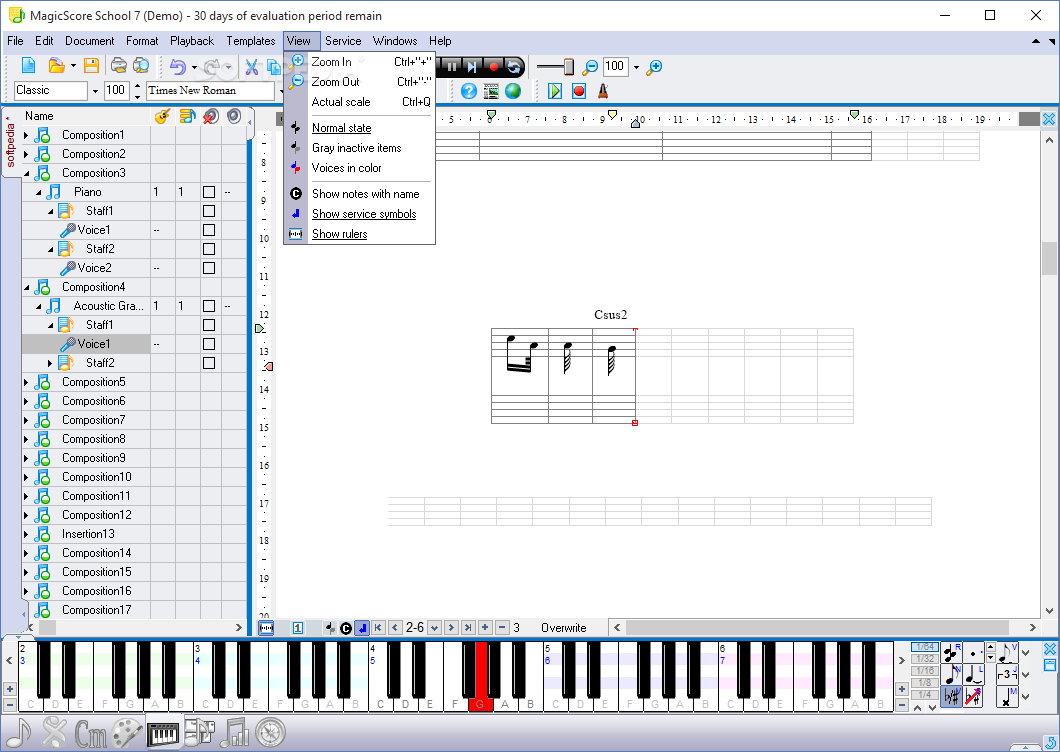Click the Overwrite mode label in the status bar
The height and width of the screenshot is (752, 1060).
(x=564, y=628)
